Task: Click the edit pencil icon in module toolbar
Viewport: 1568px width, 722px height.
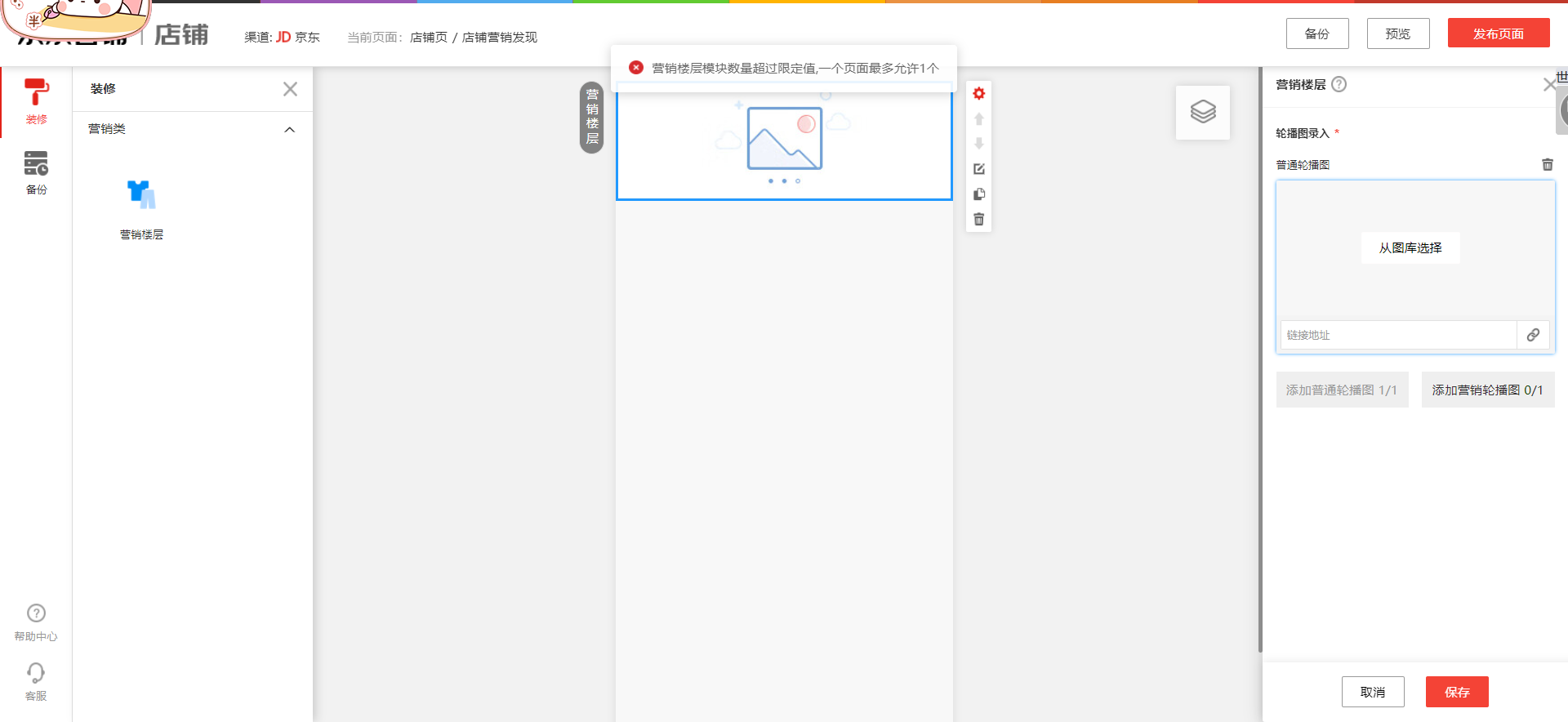Action: point(978,169)
